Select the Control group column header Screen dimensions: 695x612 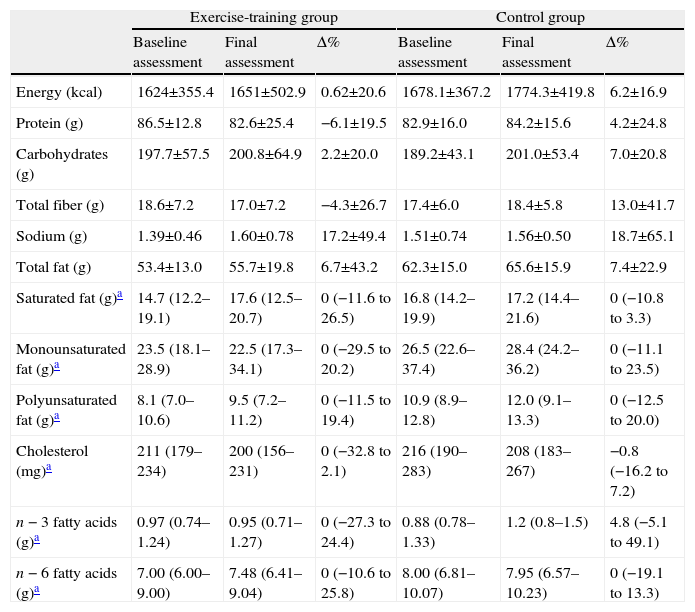coord(540,17)
